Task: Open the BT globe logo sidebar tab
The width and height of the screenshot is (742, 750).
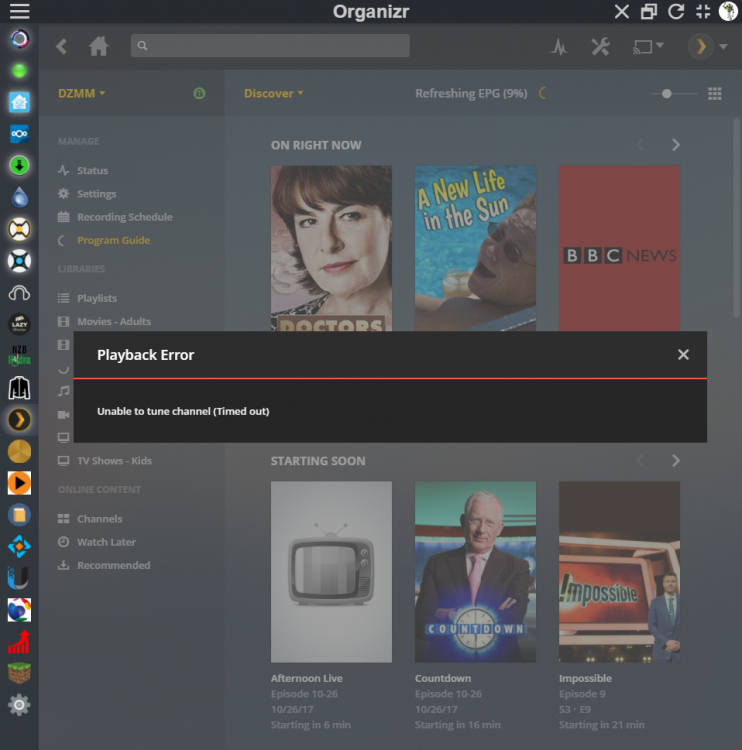Action: tap(19, 610)
